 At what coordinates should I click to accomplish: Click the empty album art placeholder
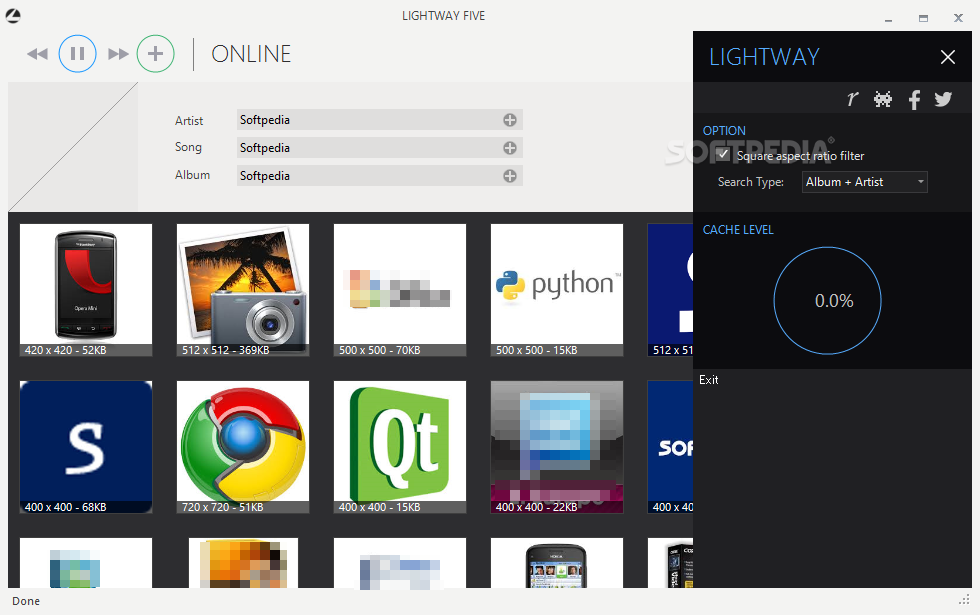[73, 147]
